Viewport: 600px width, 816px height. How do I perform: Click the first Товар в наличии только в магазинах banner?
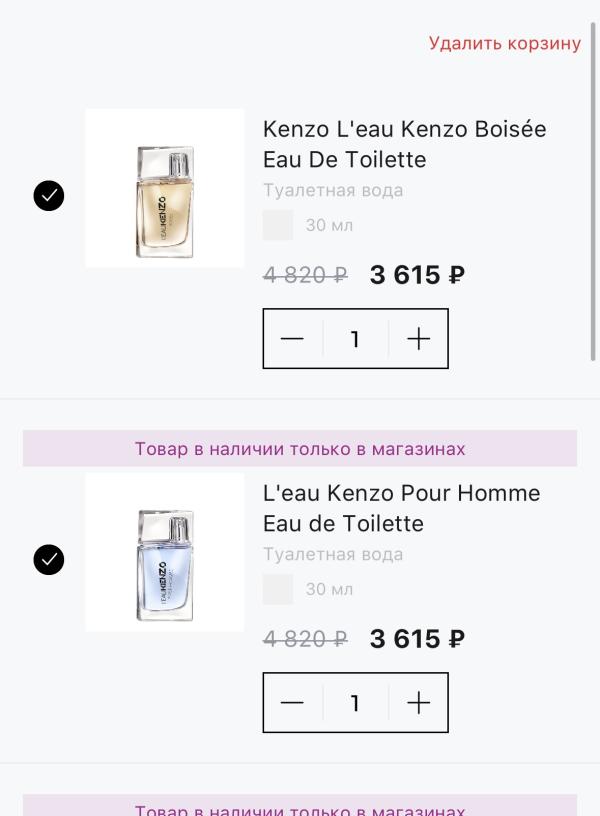tap(300, 449)
